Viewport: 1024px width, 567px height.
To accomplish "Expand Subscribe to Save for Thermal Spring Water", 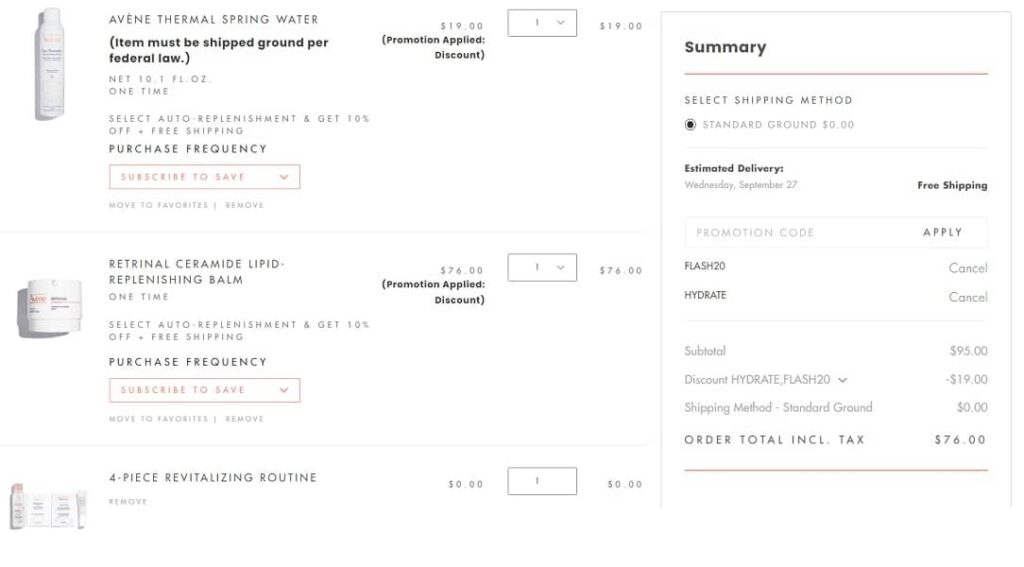I will tap(204, 177).
